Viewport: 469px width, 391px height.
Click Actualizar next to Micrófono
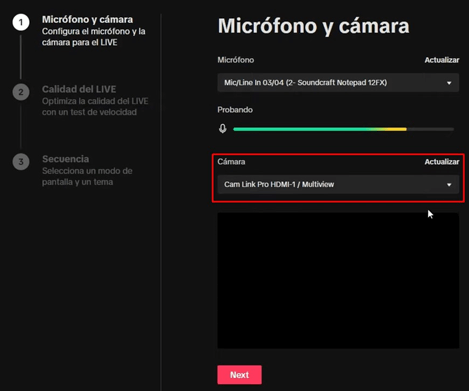click(x=442, y=60)
